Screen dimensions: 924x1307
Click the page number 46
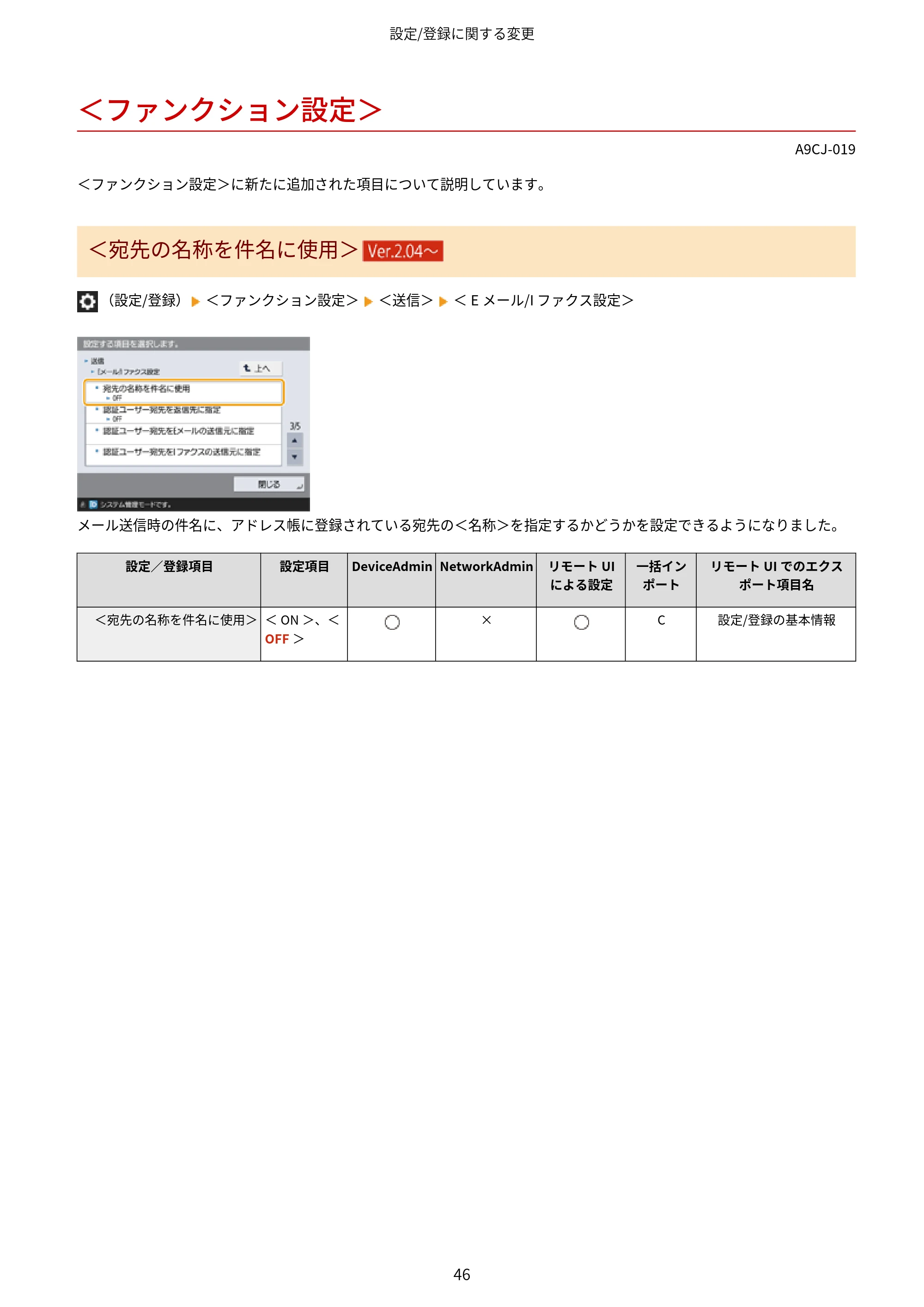point(462,1275)
